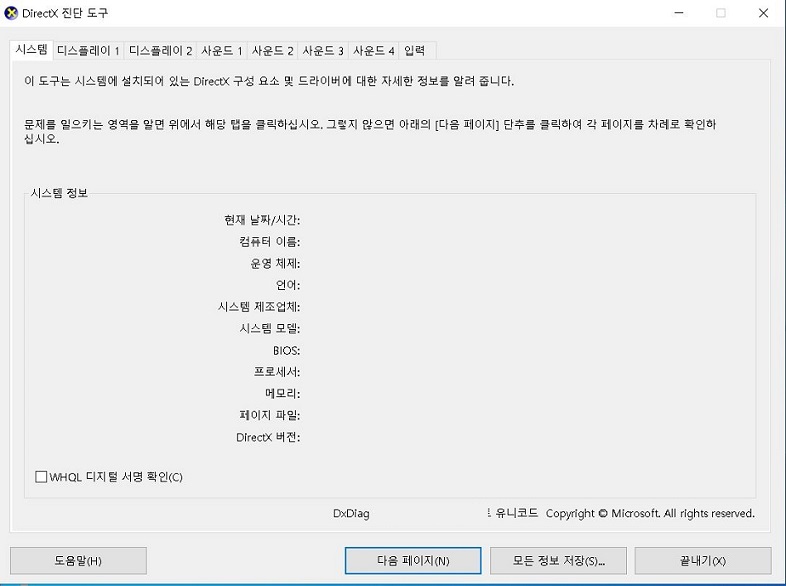Click the DirectX icon in the title bar
The image size is (786, 586).
[11, 13]
